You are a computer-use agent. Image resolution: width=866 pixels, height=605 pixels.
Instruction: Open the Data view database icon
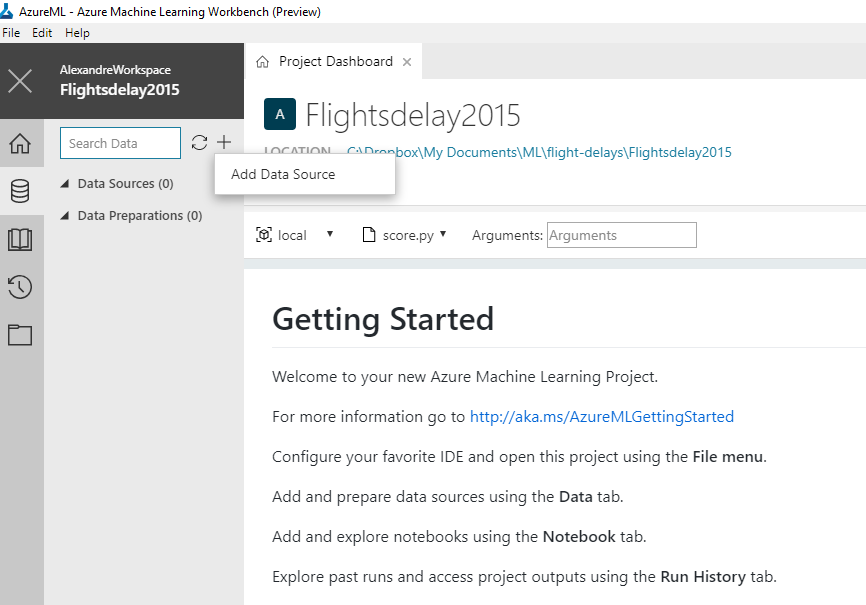tap(20, 191)
